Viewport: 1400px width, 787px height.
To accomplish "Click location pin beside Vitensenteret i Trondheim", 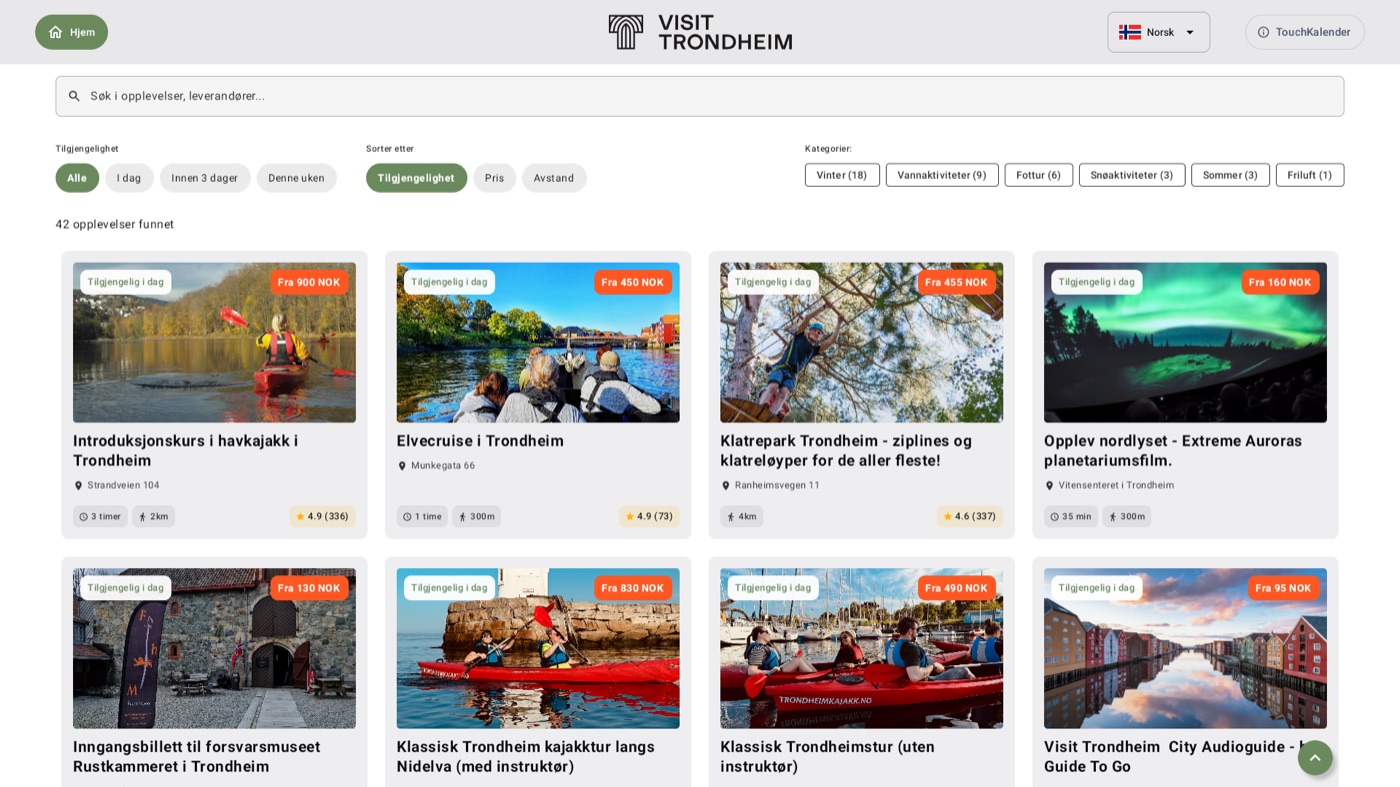I will (x=1050, y=486).
